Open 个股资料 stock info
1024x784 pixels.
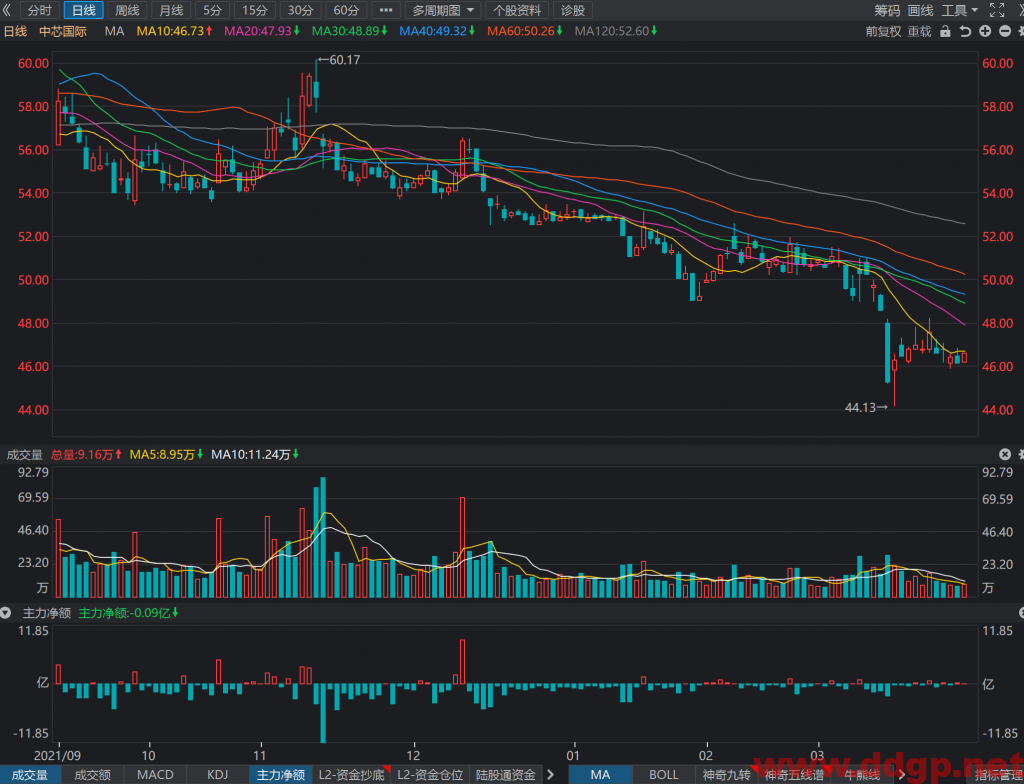coord(517,10)
